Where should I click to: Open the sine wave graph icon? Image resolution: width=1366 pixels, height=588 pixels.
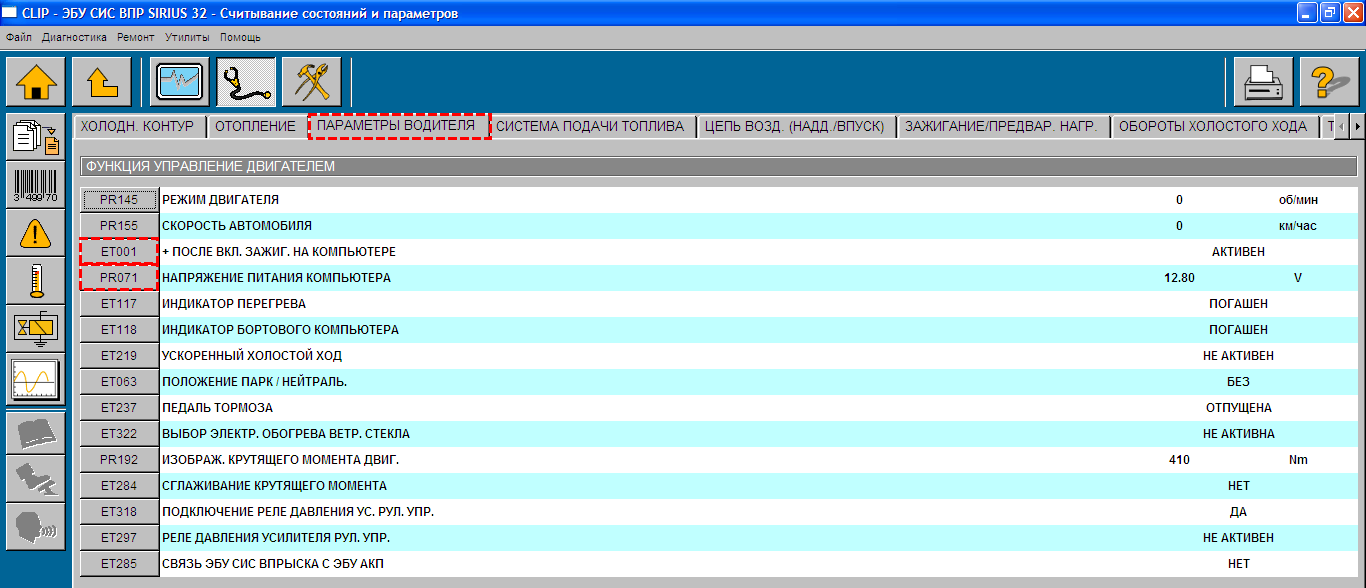click(35, 380)
